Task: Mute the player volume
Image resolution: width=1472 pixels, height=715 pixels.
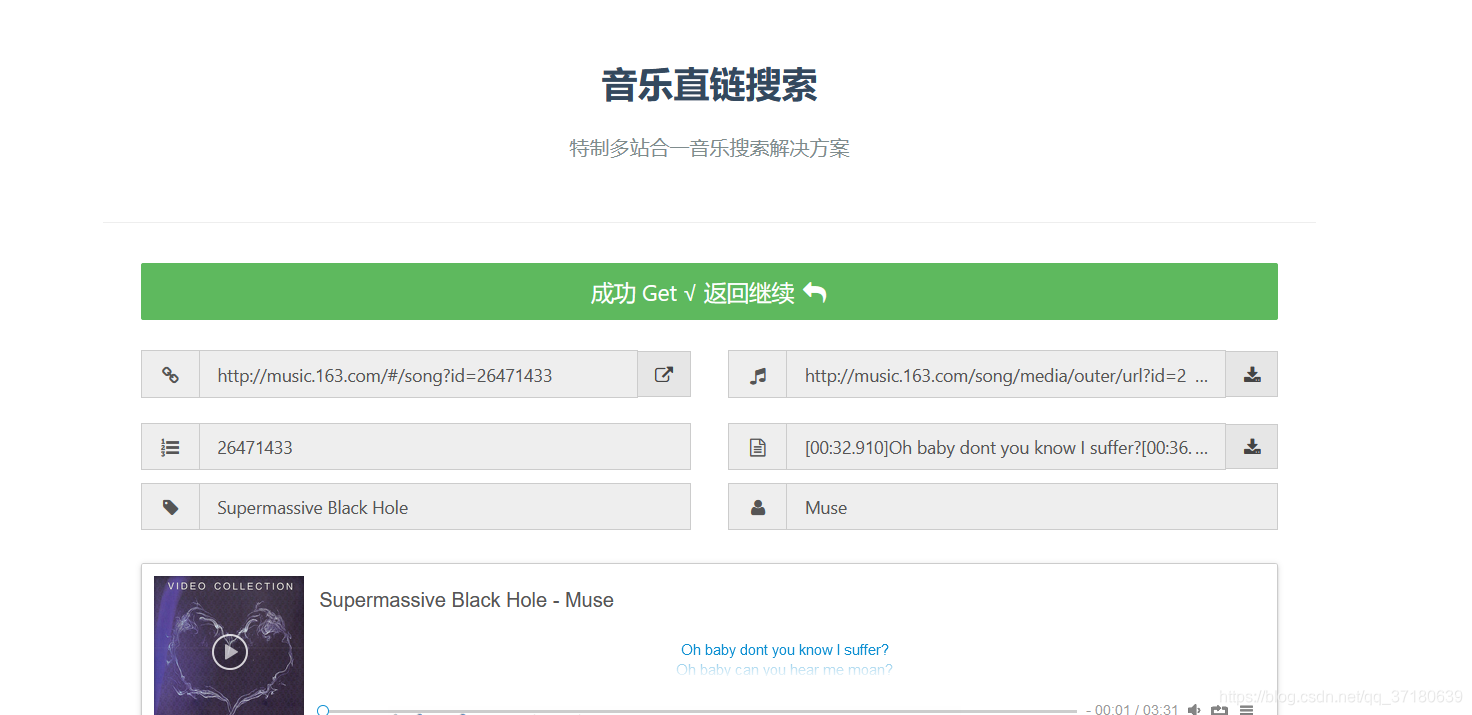Action: (1194, 710)
